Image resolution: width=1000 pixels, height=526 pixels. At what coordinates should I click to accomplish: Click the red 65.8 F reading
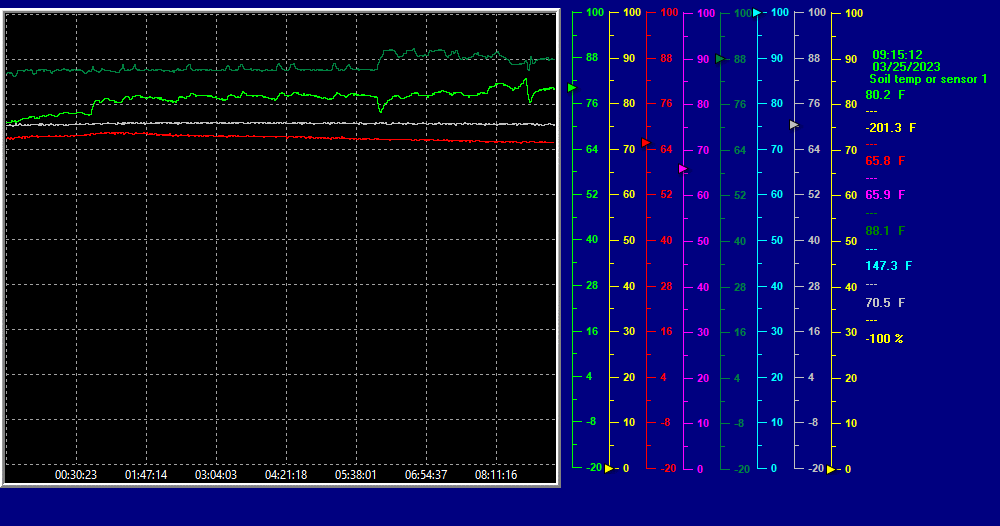pyautogui.click(x=885, y=161)
